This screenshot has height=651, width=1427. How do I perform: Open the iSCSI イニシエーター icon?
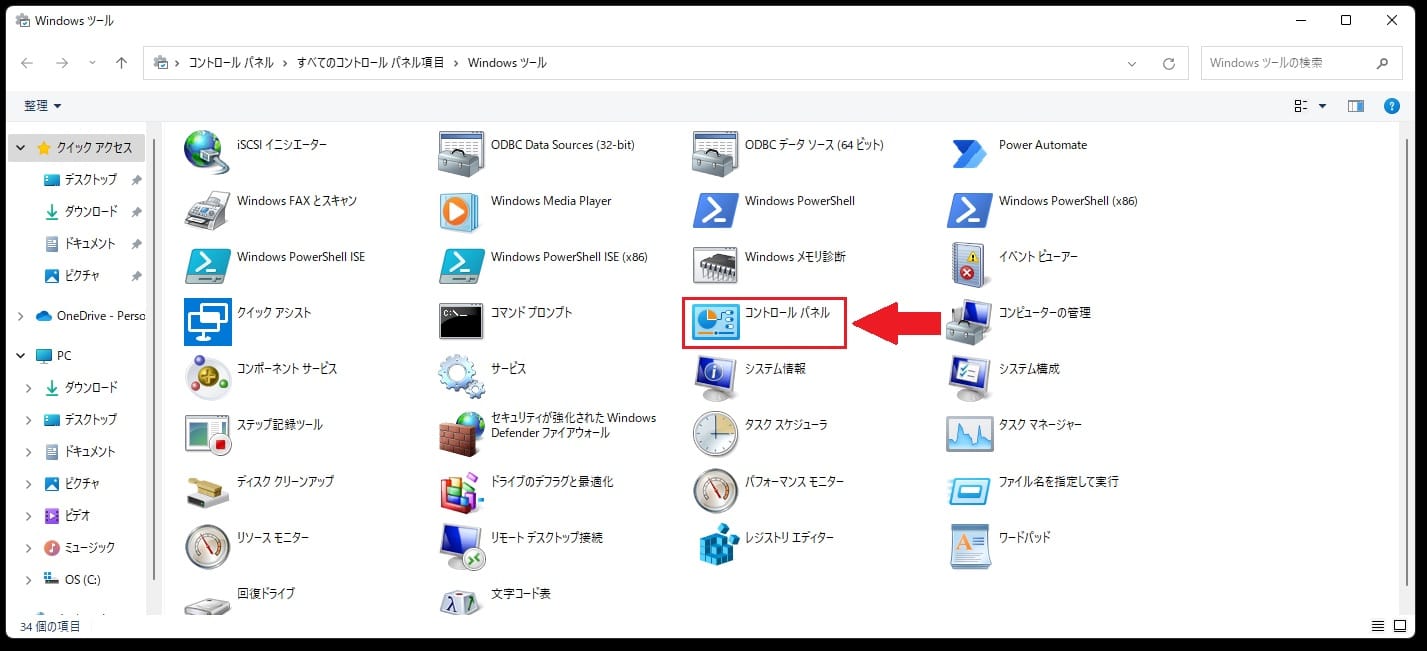point(207,153)
